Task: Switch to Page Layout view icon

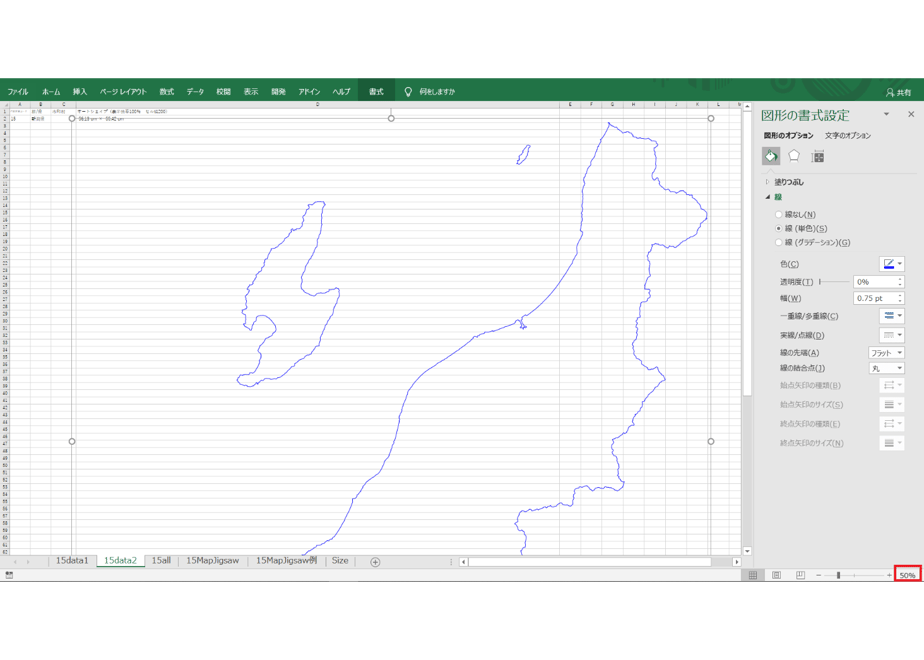Action: pos(776,575)
